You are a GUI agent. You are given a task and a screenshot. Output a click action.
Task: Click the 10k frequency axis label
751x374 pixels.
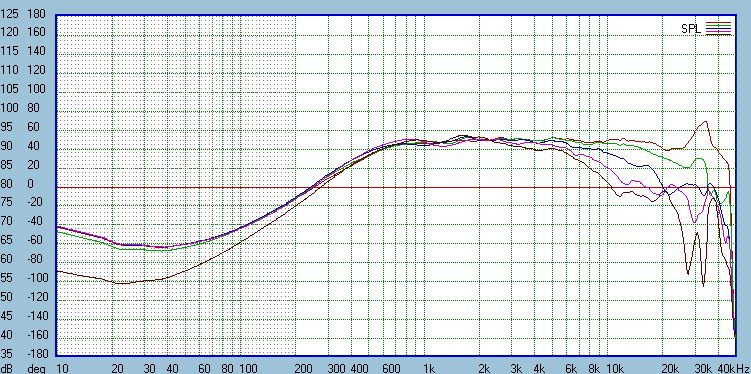pyautogui.click(x=614, y=368)
